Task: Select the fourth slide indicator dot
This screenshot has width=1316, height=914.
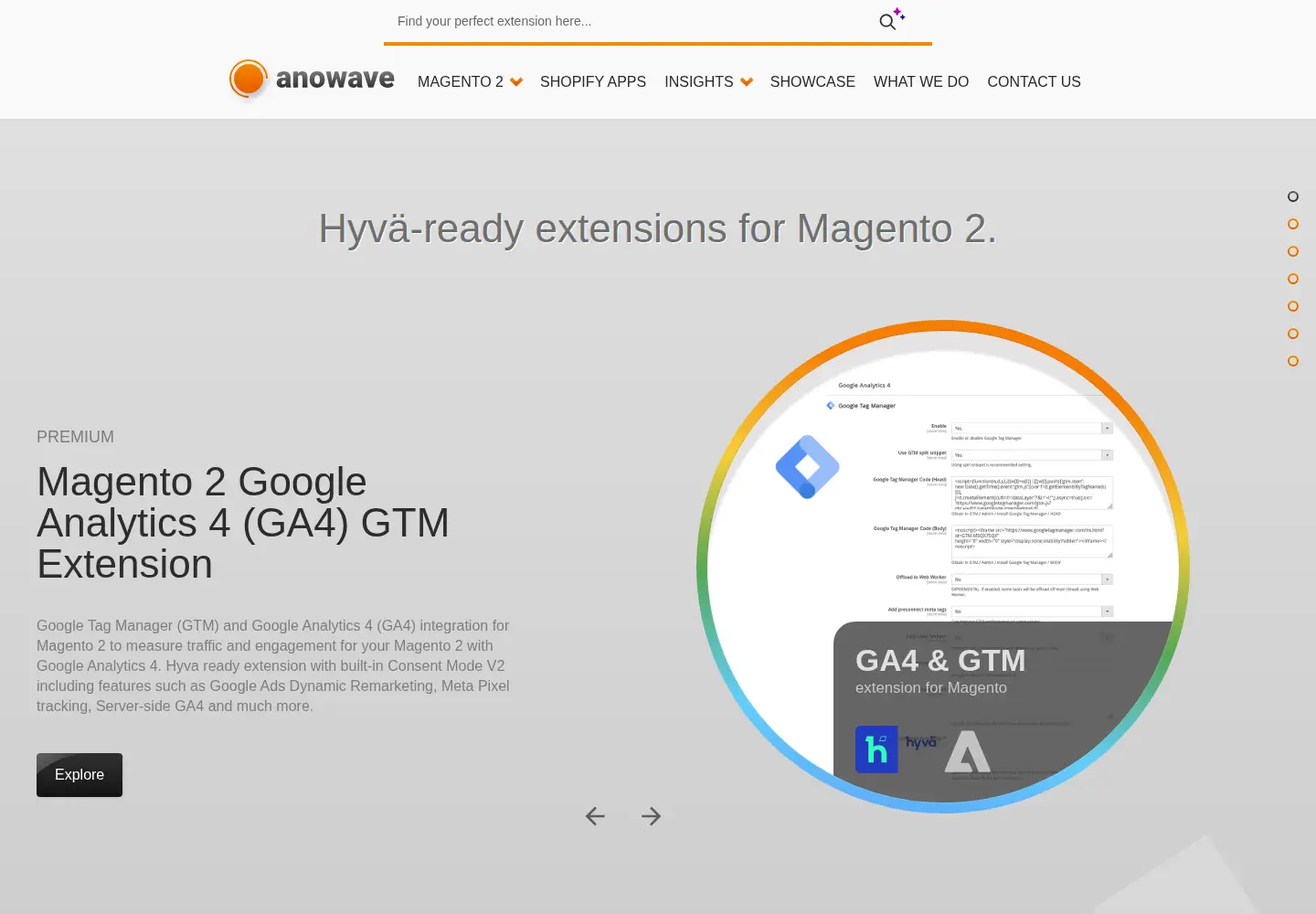Action: click(x=1293, y=279)
